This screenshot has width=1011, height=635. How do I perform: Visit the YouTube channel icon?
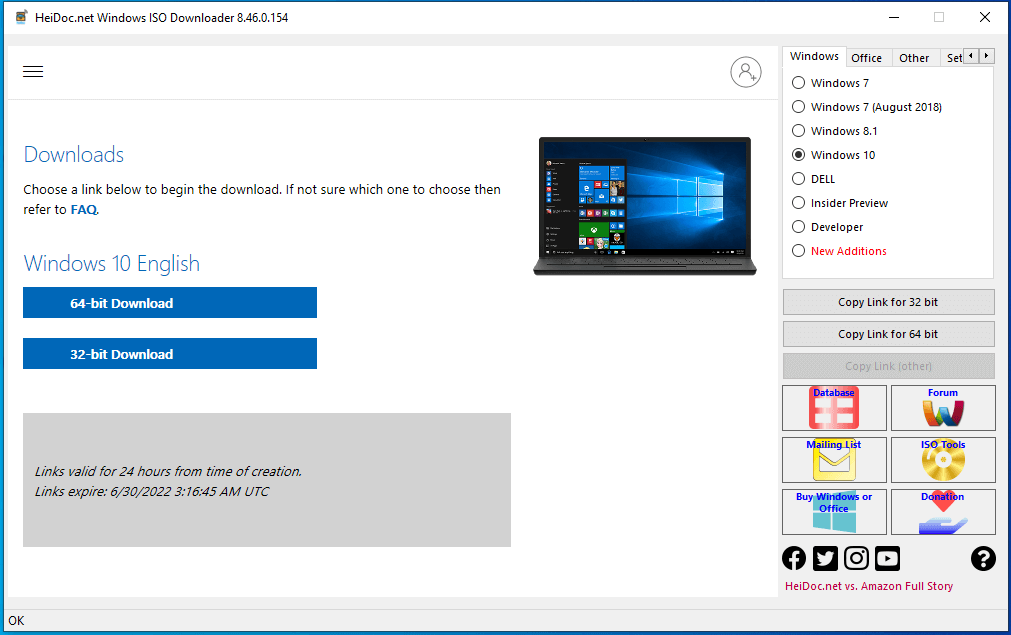(887, 558)
